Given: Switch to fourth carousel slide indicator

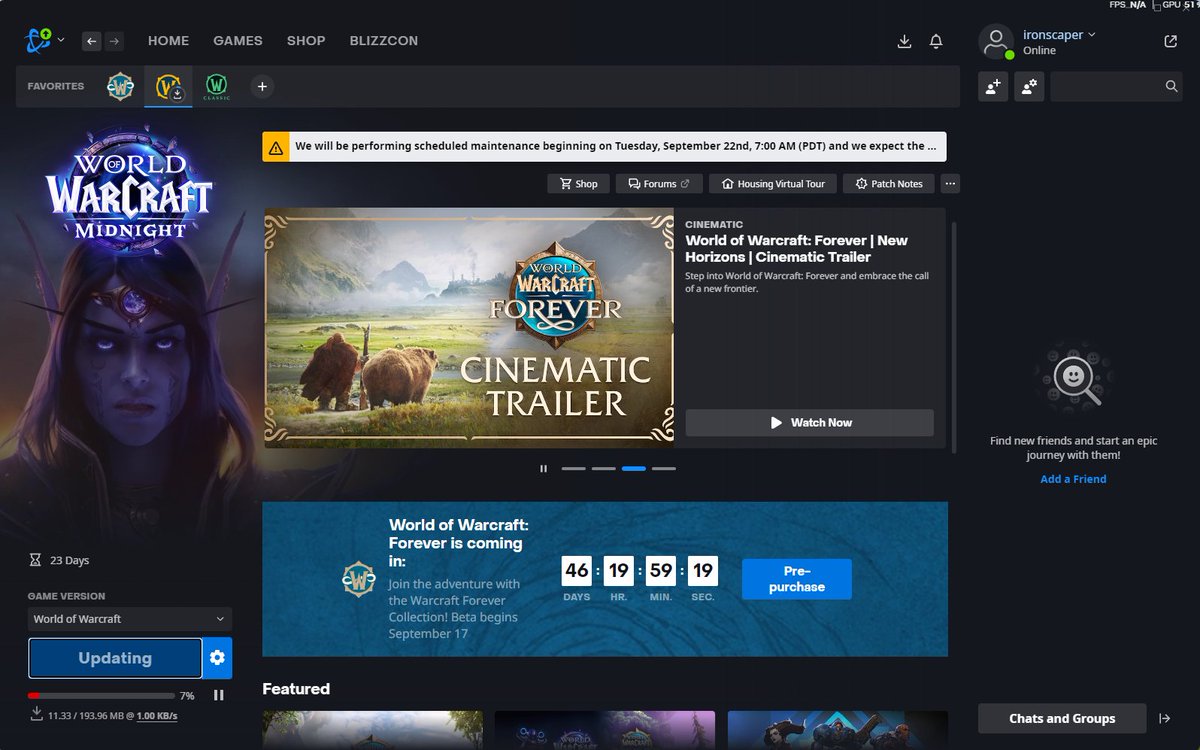Looking at the screenshot, I should tap(664, 468).
